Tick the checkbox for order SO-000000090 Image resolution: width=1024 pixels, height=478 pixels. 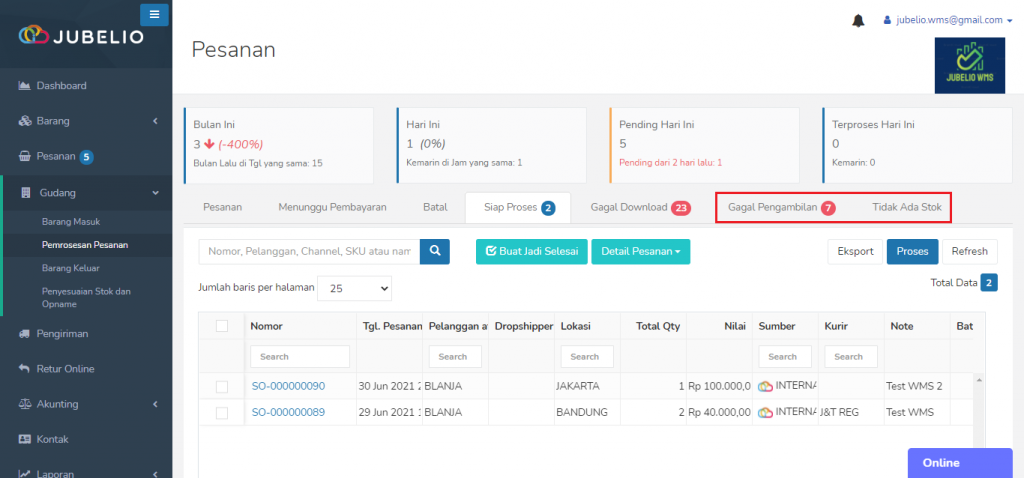[222, 387]
